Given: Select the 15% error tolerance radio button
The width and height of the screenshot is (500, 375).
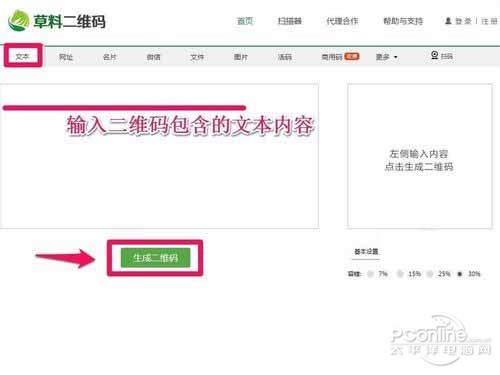Looking at the screenshot, I should (400, 274).
